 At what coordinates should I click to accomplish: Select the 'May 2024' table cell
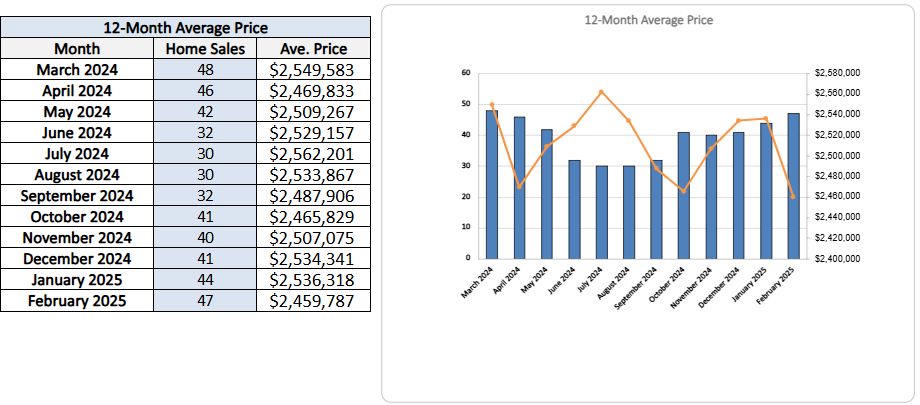click(x=77, y=112)
